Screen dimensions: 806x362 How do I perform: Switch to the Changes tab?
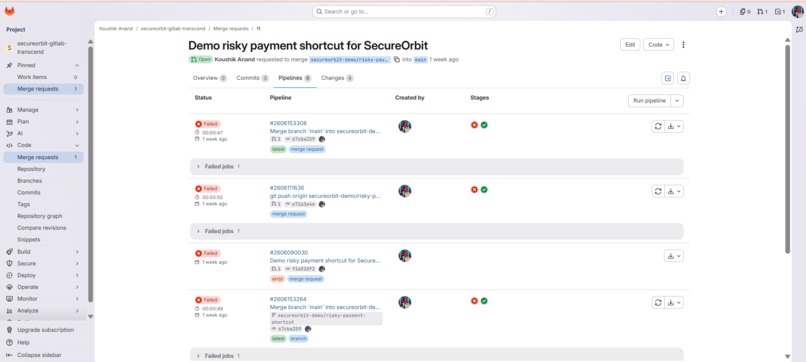[x=337, y=78]
